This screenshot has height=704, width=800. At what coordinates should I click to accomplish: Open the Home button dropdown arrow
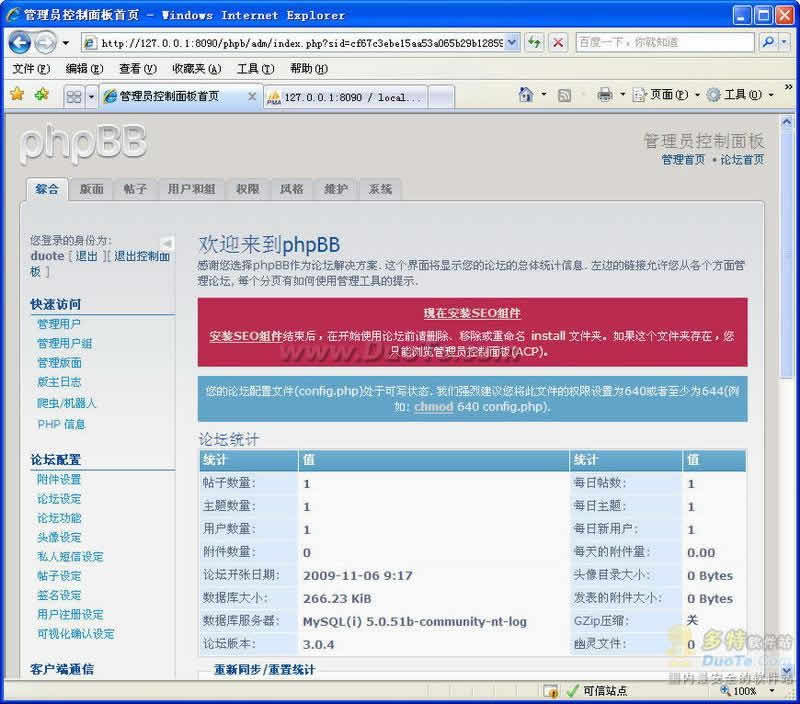point(543,94)
